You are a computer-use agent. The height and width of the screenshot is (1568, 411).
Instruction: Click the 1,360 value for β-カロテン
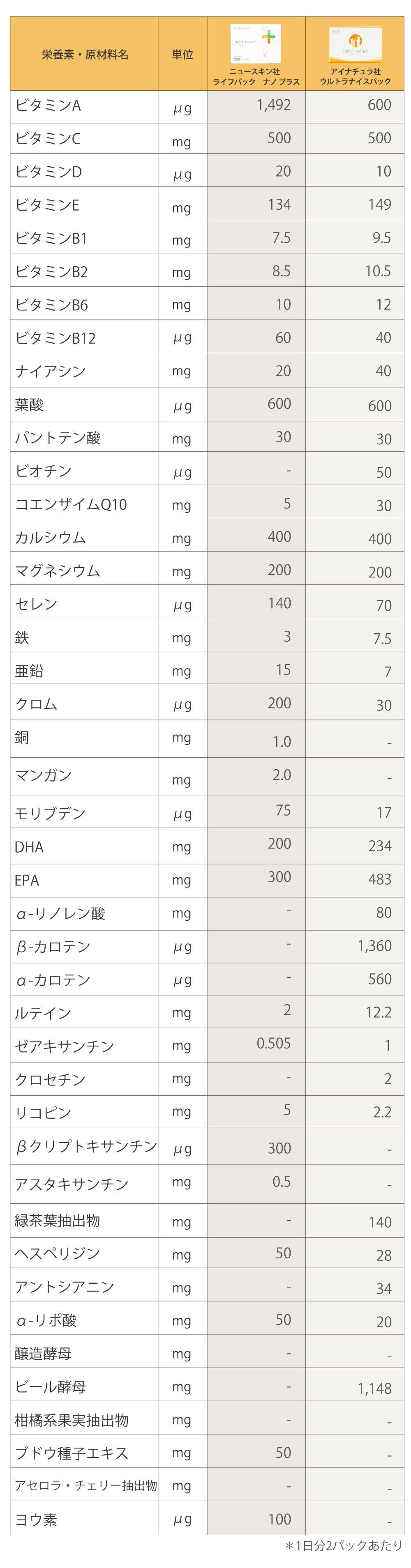click(x=374, y=946)
